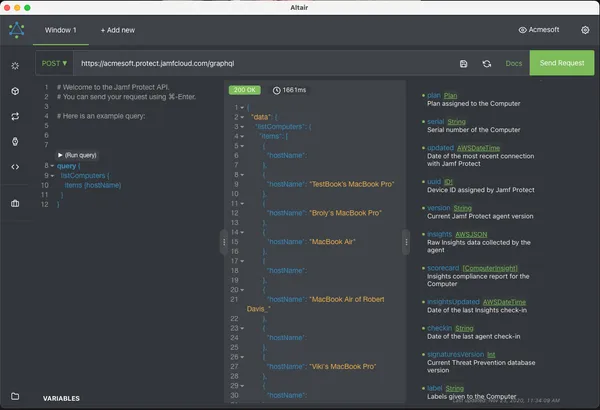This screenshot has width=600, height=410.
Task: Open the Docs panel toggle
Action: click(514, 64)
